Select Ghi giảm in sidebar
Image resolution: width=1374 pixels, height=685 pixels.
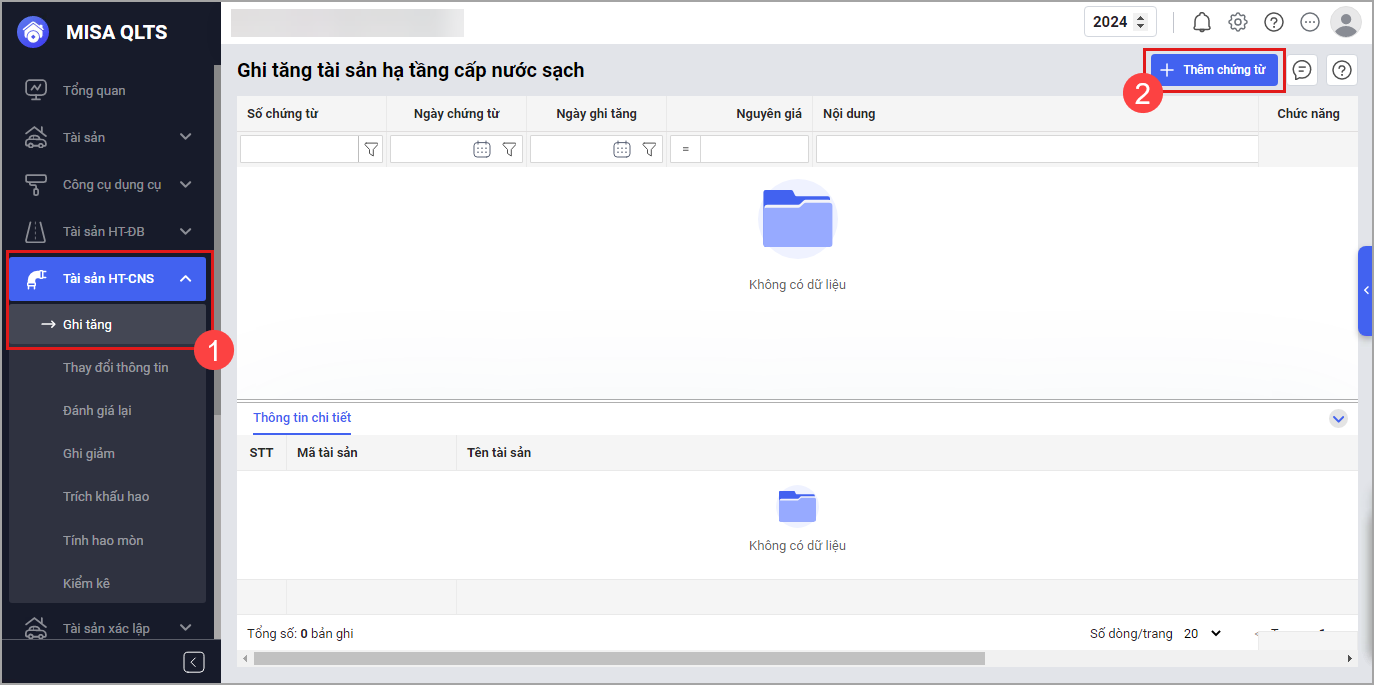[89, 454]
